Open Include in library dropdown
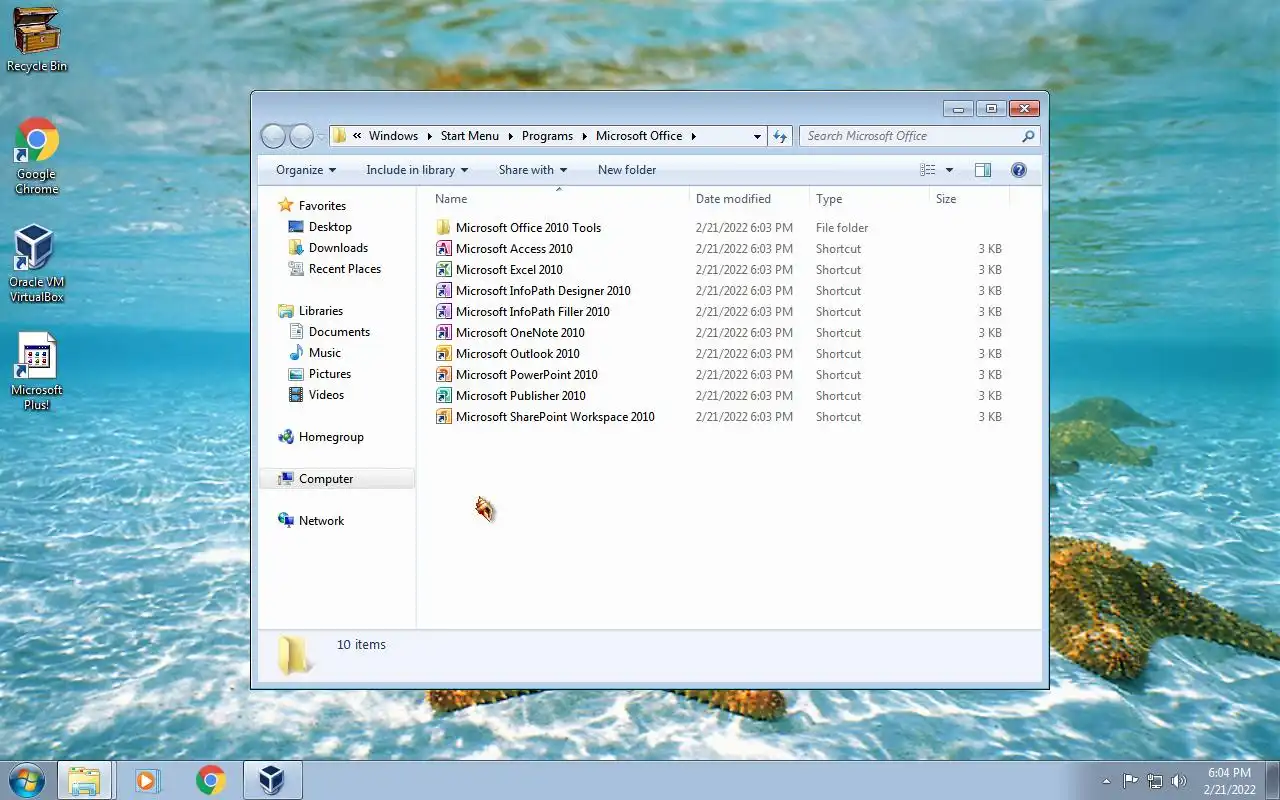Viewport: 1280px width, 800px height. (x=417, y=170)
